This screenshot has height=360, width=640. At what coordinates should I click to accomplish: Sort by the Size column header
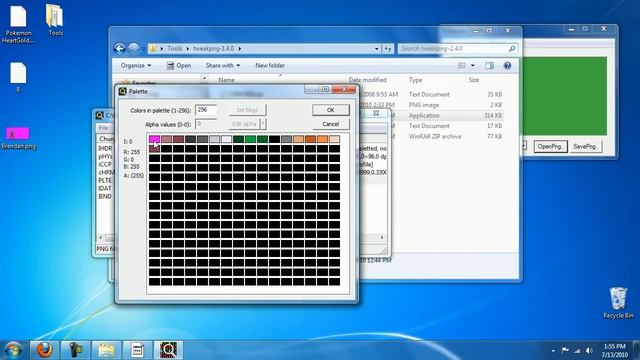[473, 80]
